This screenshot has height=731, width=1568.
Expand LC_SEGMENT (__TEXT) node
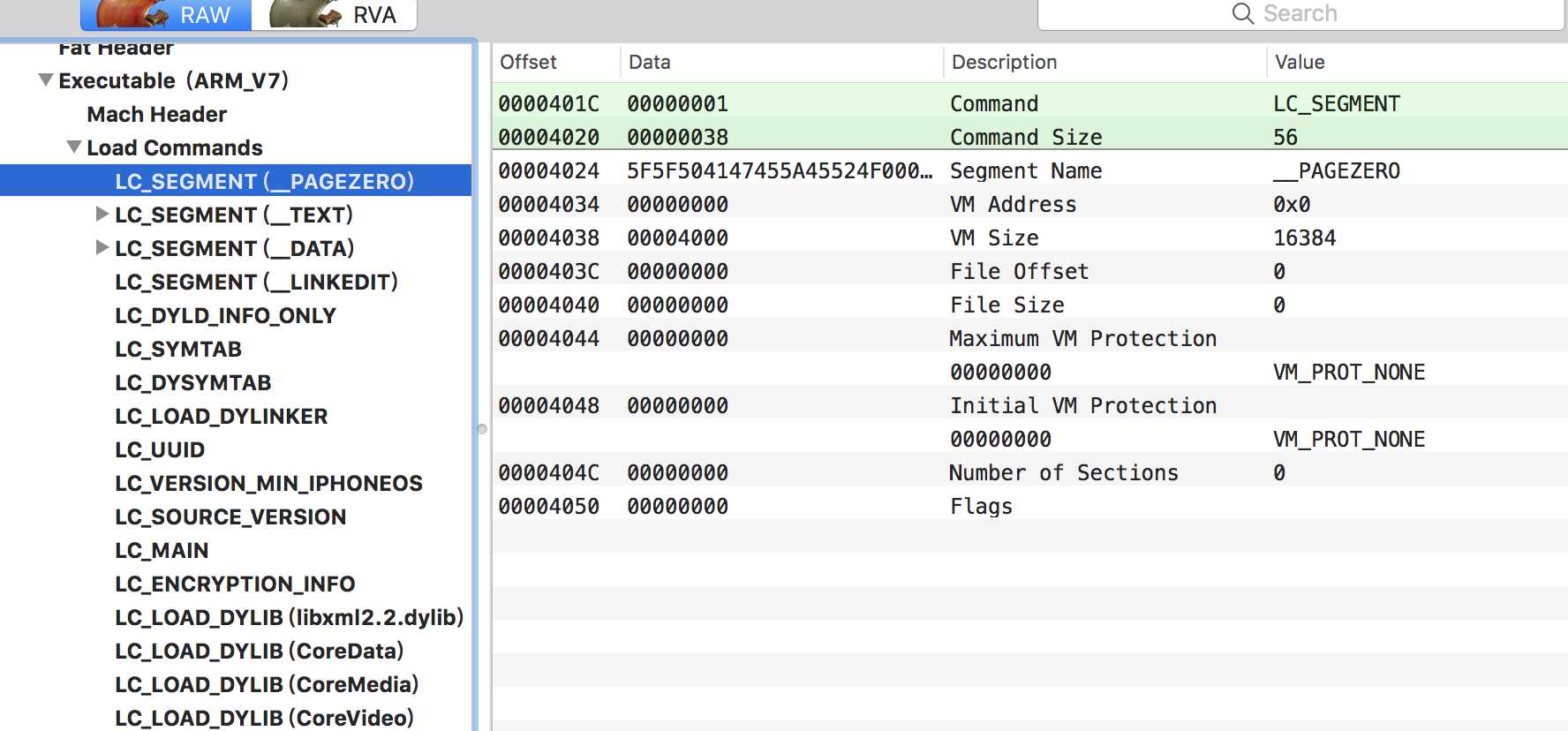point(102,214)
